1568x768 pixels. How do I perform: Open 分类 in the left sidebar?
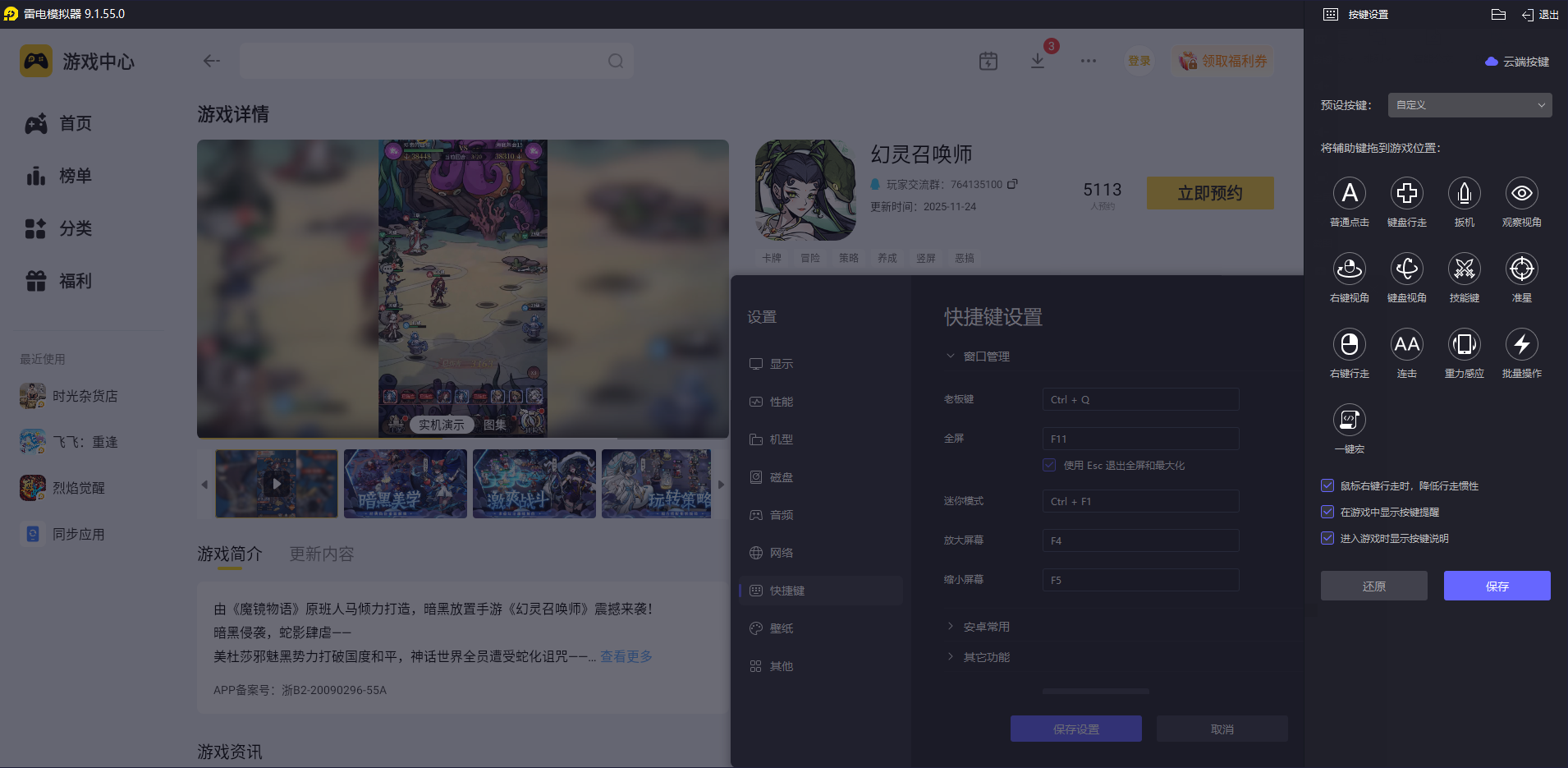click(75, 228)
